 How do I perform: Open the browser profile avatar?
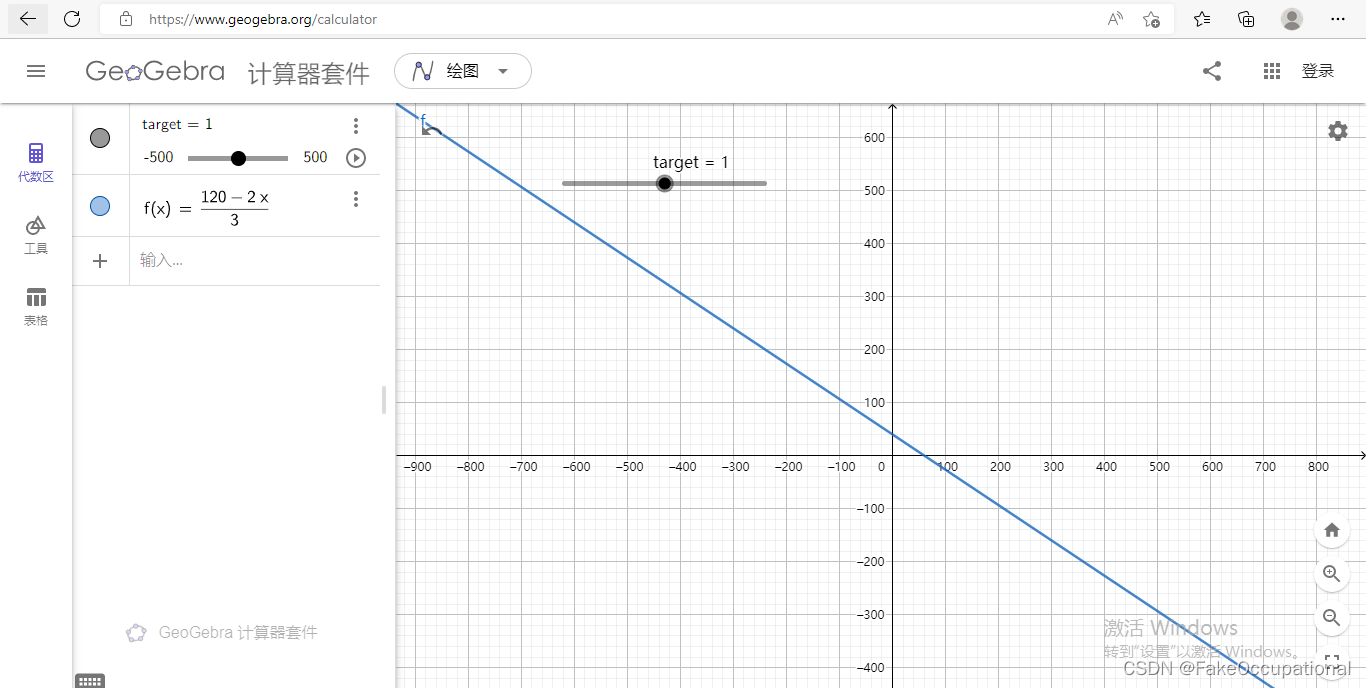[x=1292, y=19]
